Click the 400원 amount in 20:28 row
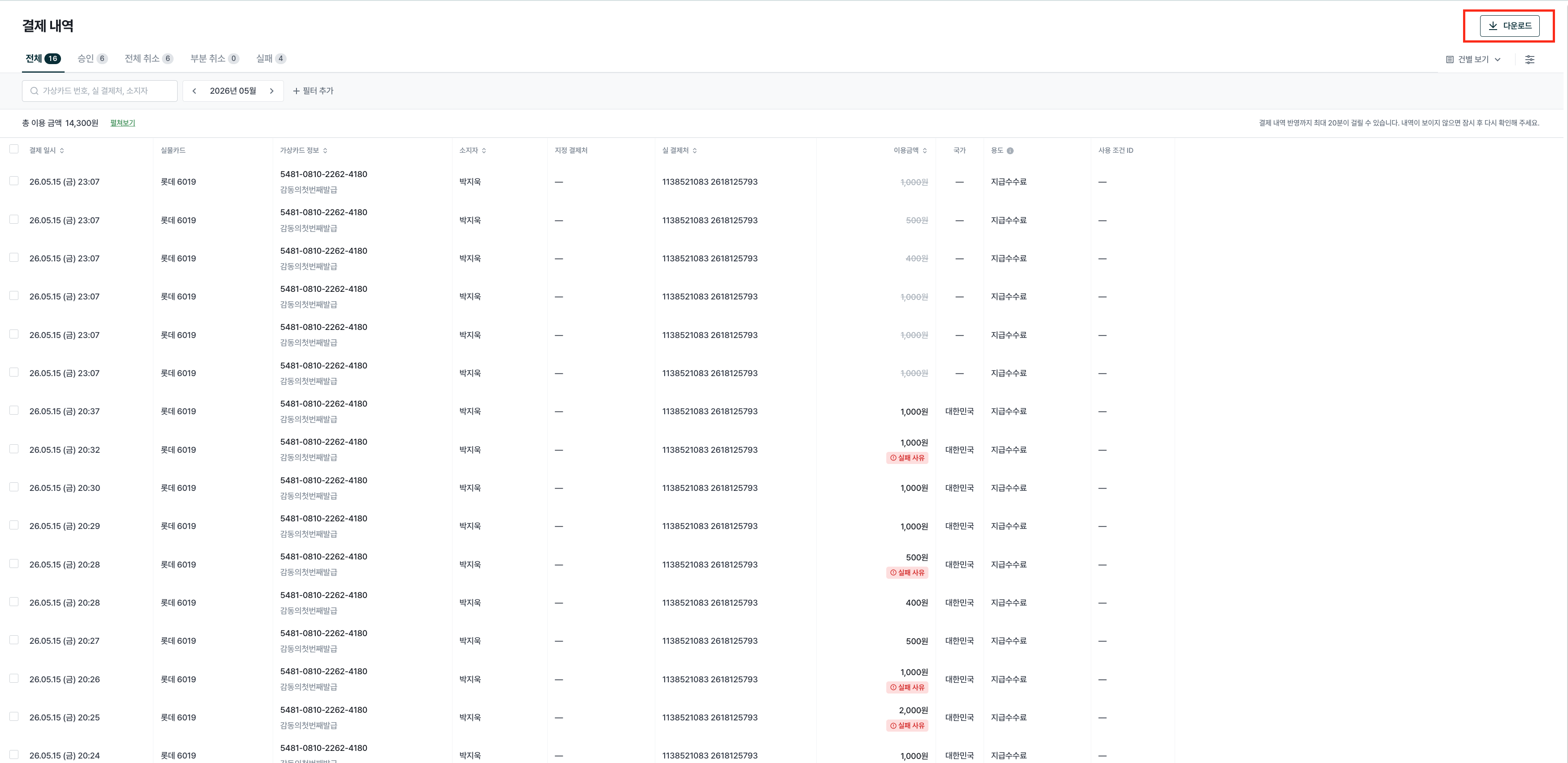Screen dimensions: 1568x763 point(917,603)
